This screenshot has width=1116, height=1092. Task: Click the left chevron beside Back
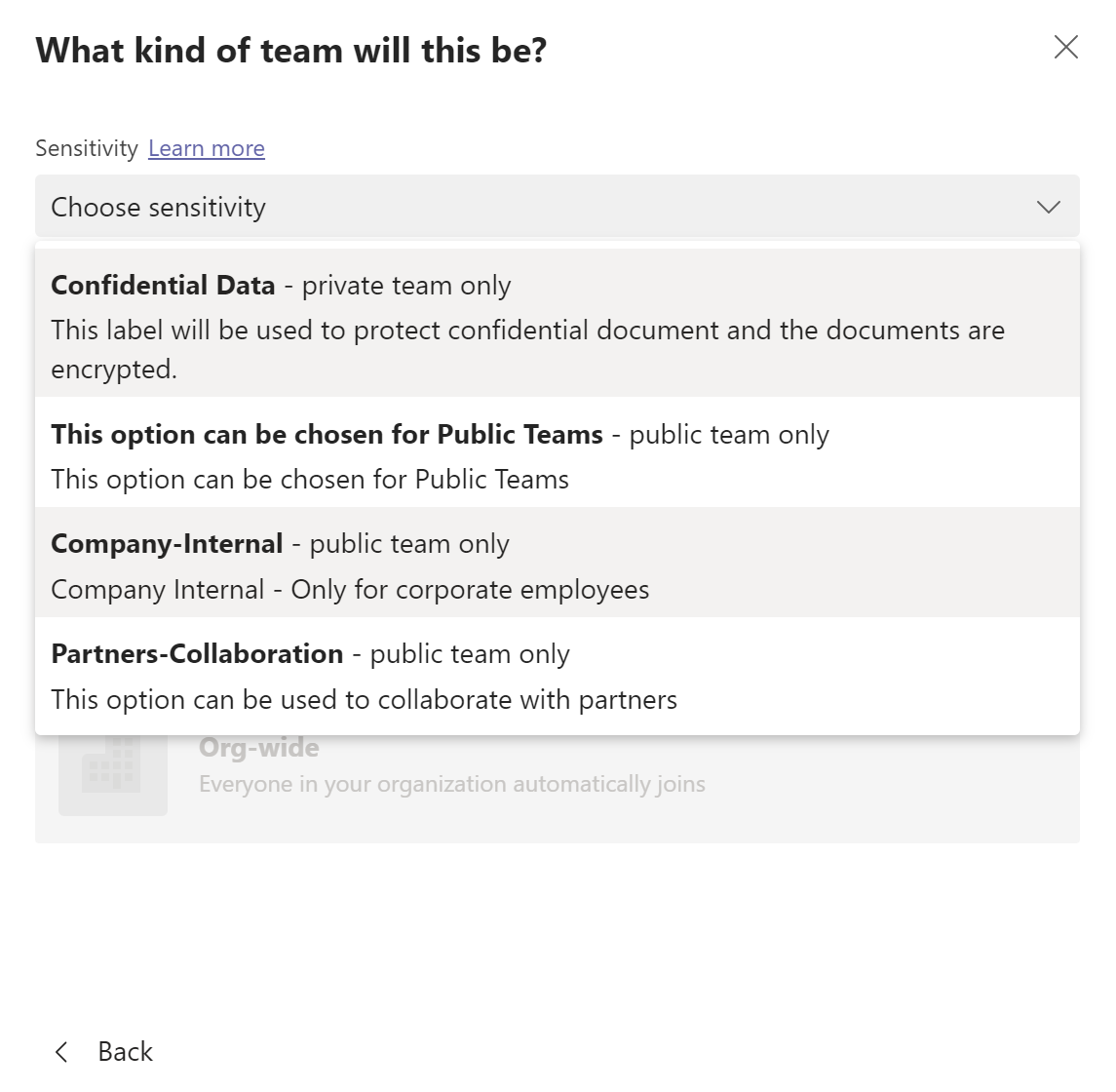click(62, 1052)
